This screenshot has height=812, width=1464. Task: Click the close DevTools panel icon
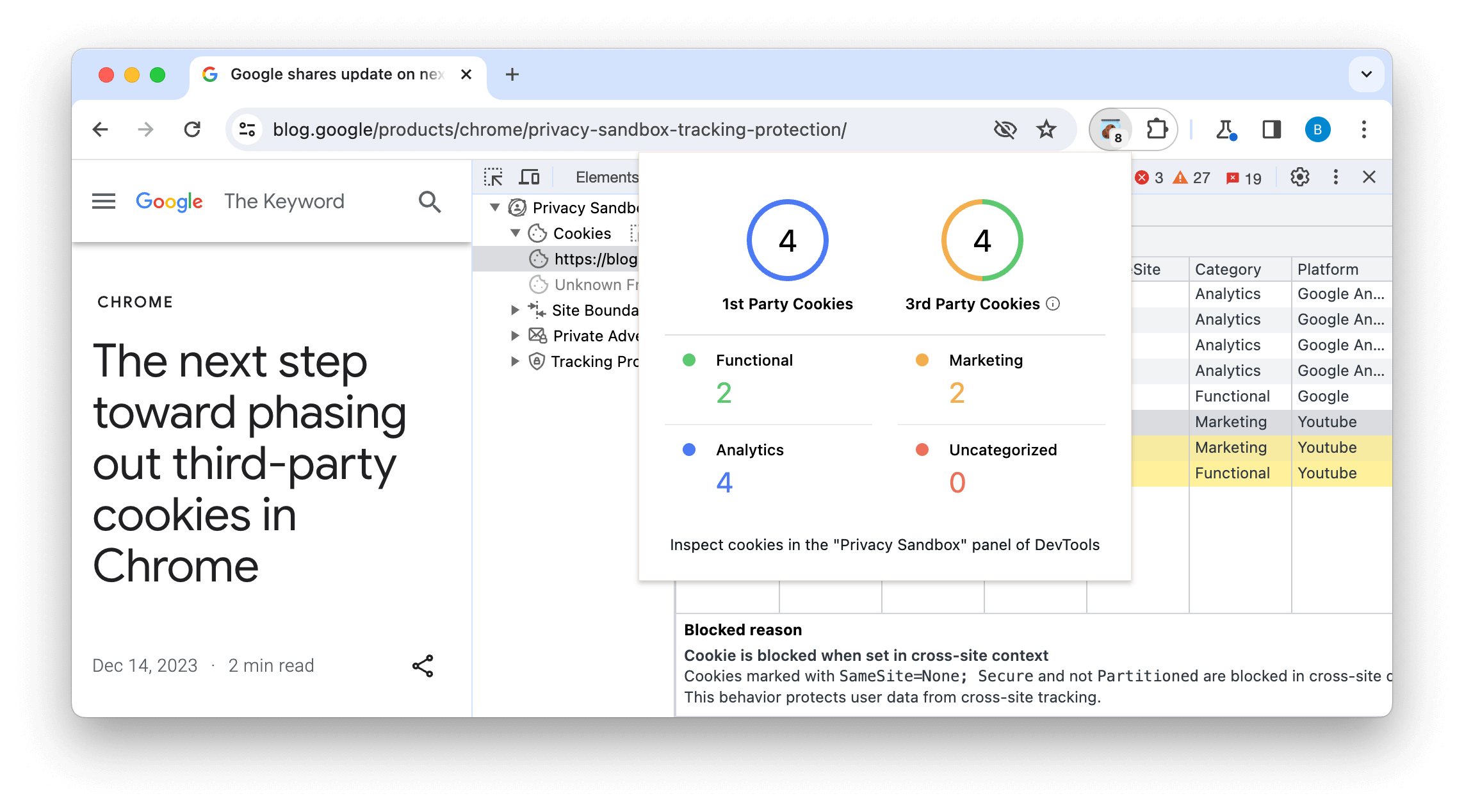(x=1370, y=177)
